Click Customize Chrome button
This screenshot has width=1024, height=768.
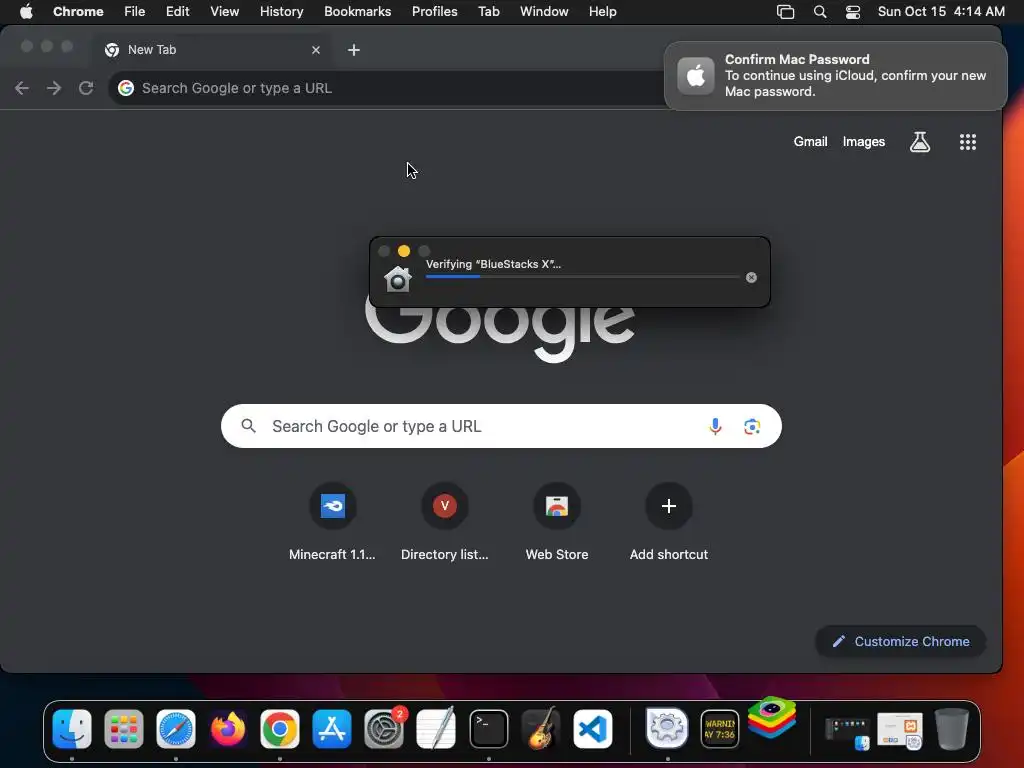(900, 641)
